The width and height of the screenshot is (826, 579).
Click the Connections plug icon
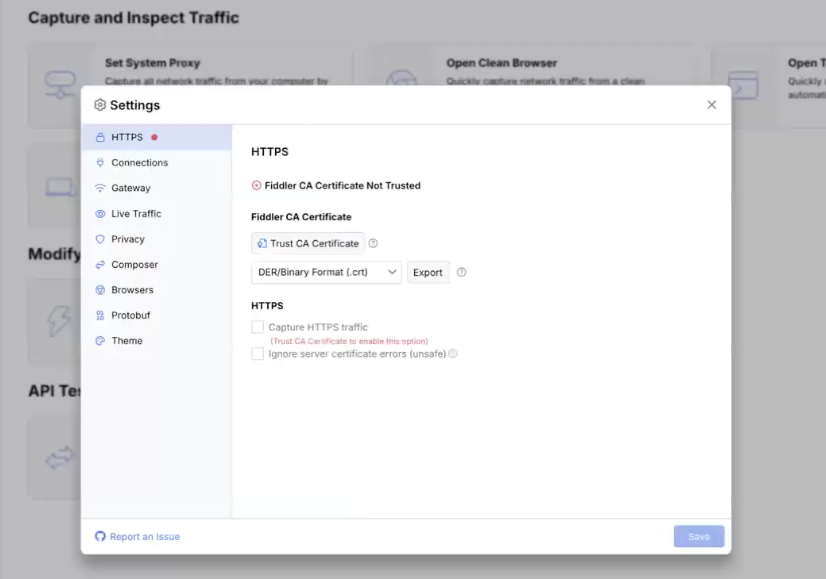click(100, 163)
